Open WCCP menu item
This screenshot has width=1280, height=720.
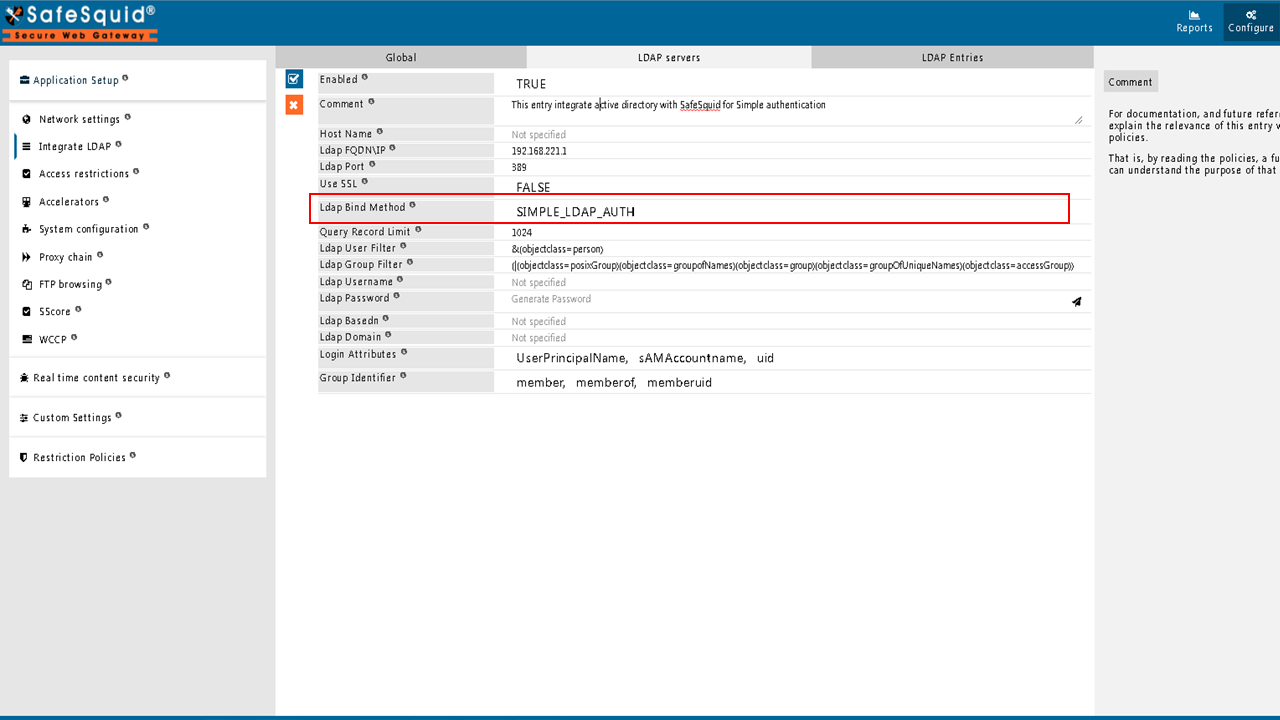tap(52, 340)
